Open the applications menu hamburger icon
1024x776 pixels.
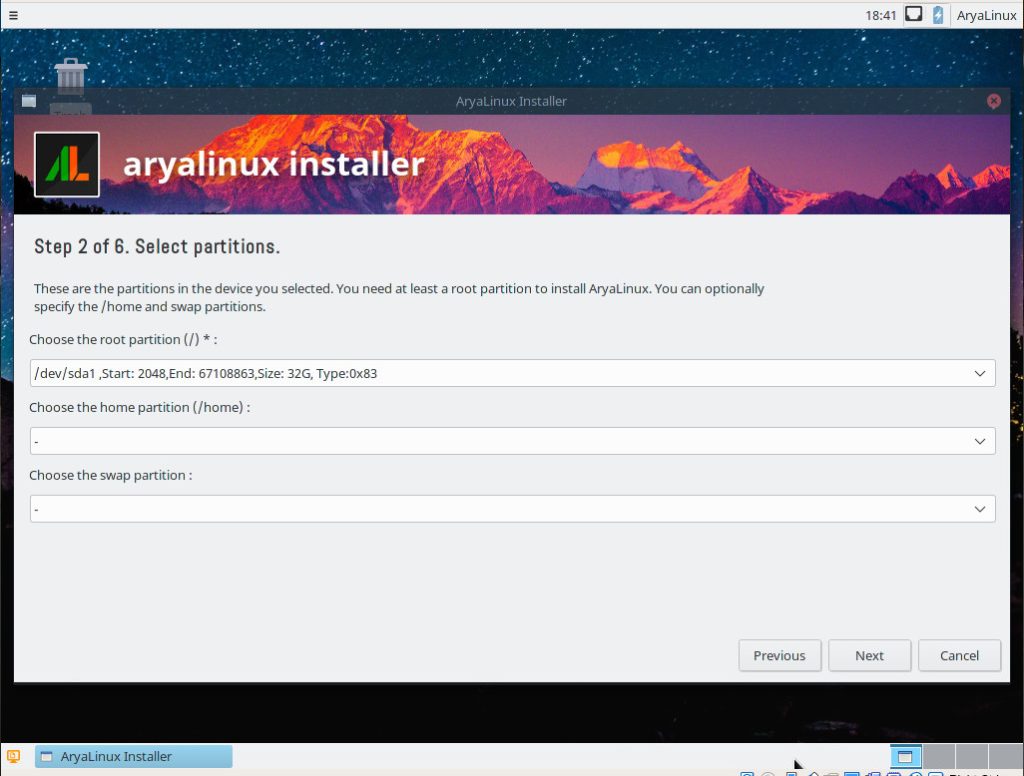click(x=13, y=15)
